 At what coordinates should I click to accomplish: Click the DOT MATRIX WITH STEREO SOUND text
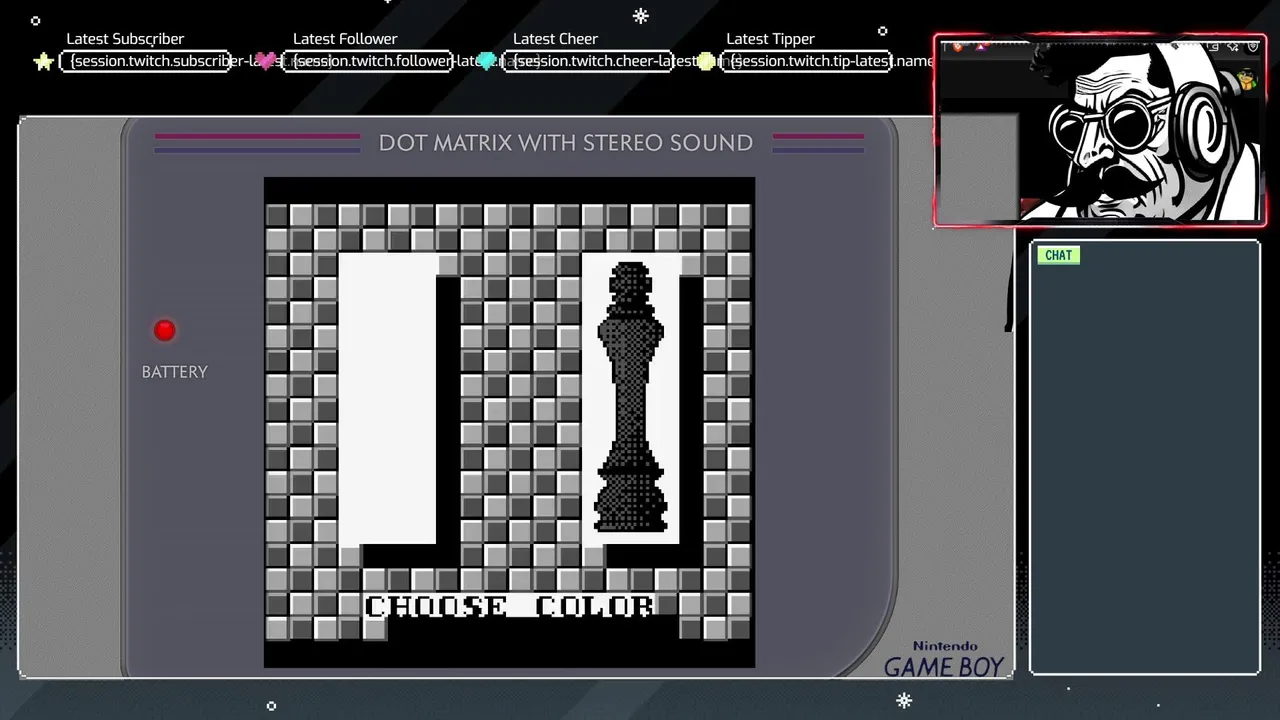(566, 143)
